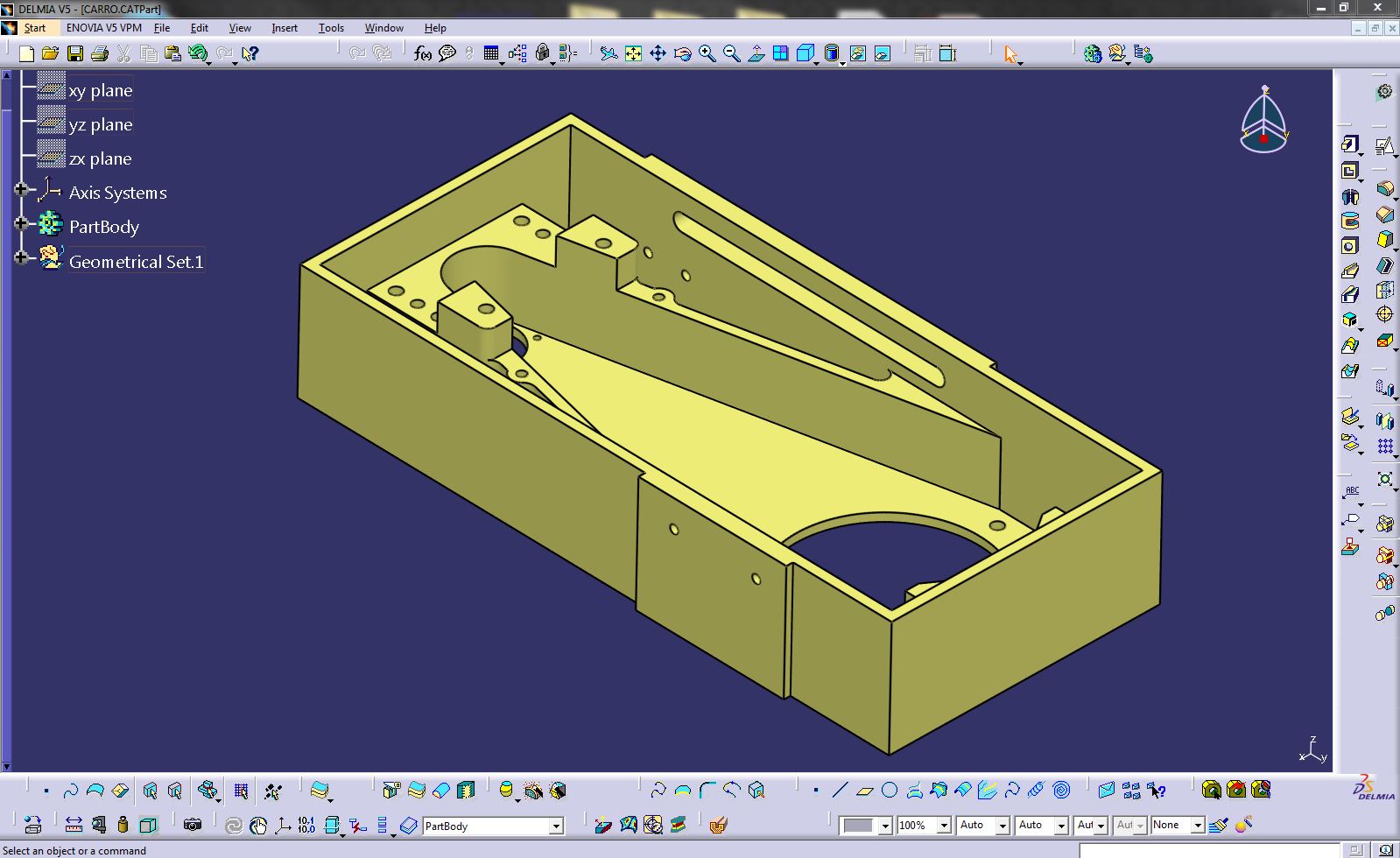Open the Start menu
Image resolution: width=1400 pixels, height=858 pixels.
pyautogui.click(x=34, y=28)
